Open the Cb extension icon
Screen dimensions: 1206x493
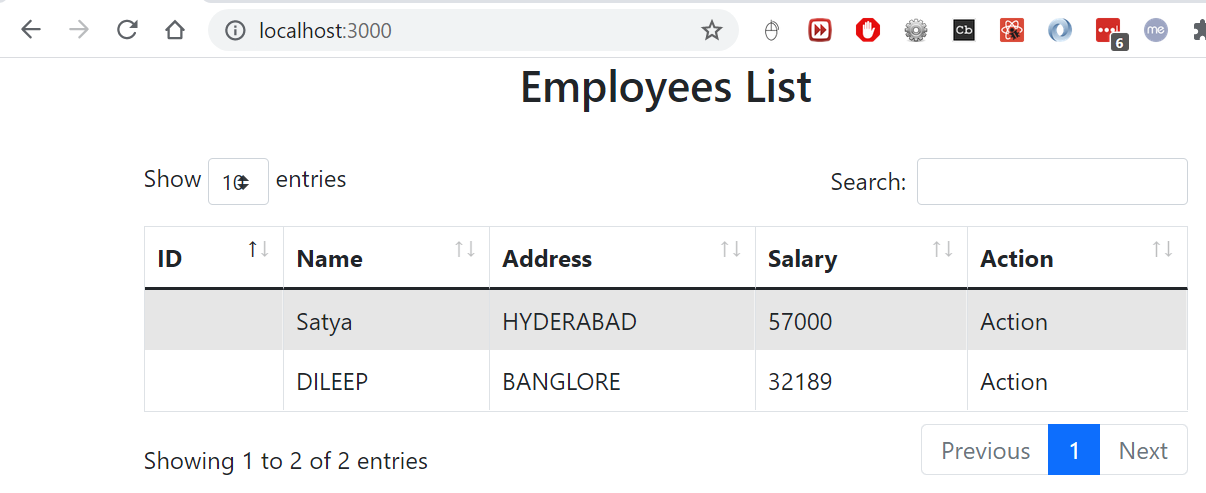tap(963, 31)
